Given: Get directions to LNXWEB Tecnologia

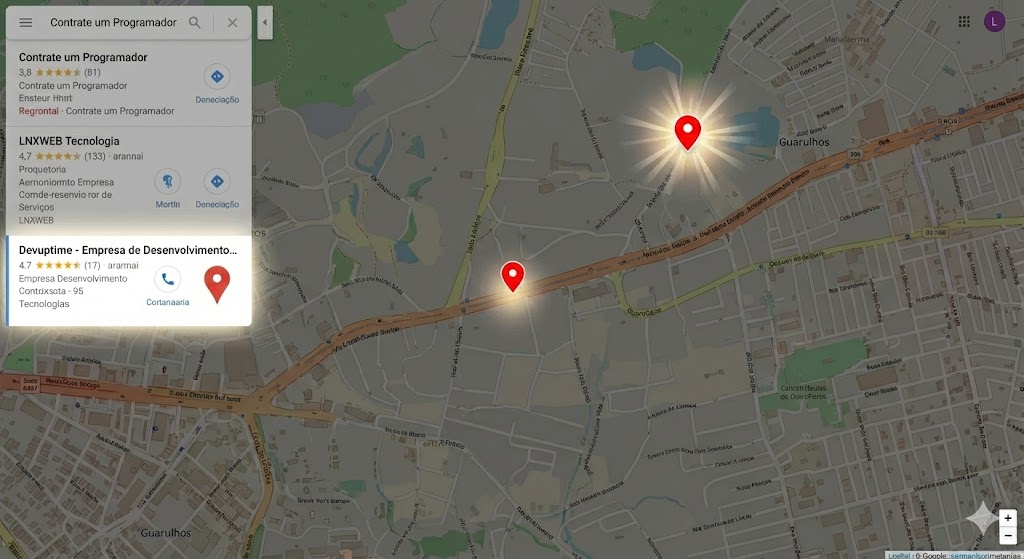Looking at the screenshot, I should click(217, 182).
